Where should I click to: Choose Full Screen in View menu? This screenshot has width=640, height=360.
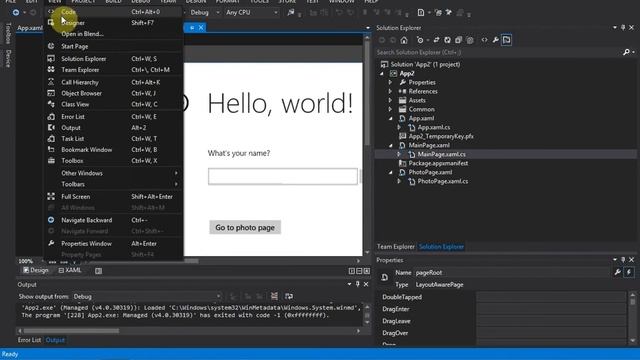113,197
